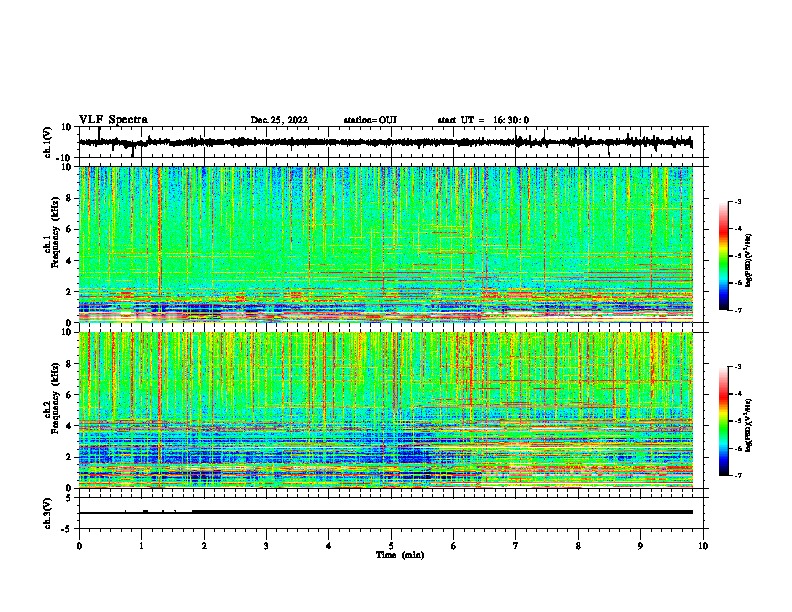
Task: Click time axis tick label "5"
Action: pyautogui.click(x=391, y=546)
